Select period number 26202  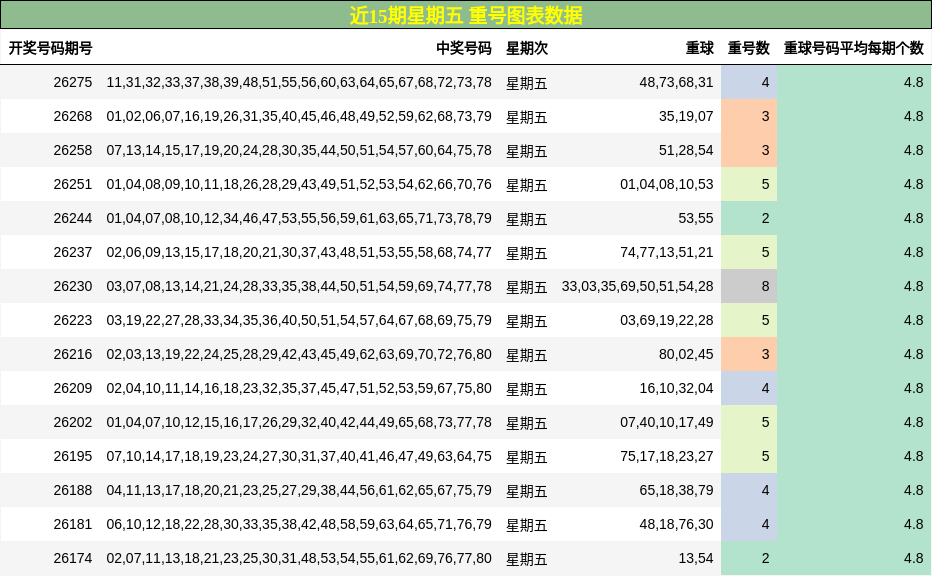[x=73, y=422]
